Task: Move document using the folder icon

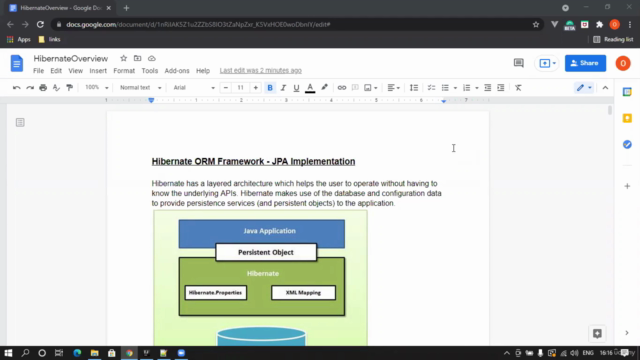Action: coord(138,58)
